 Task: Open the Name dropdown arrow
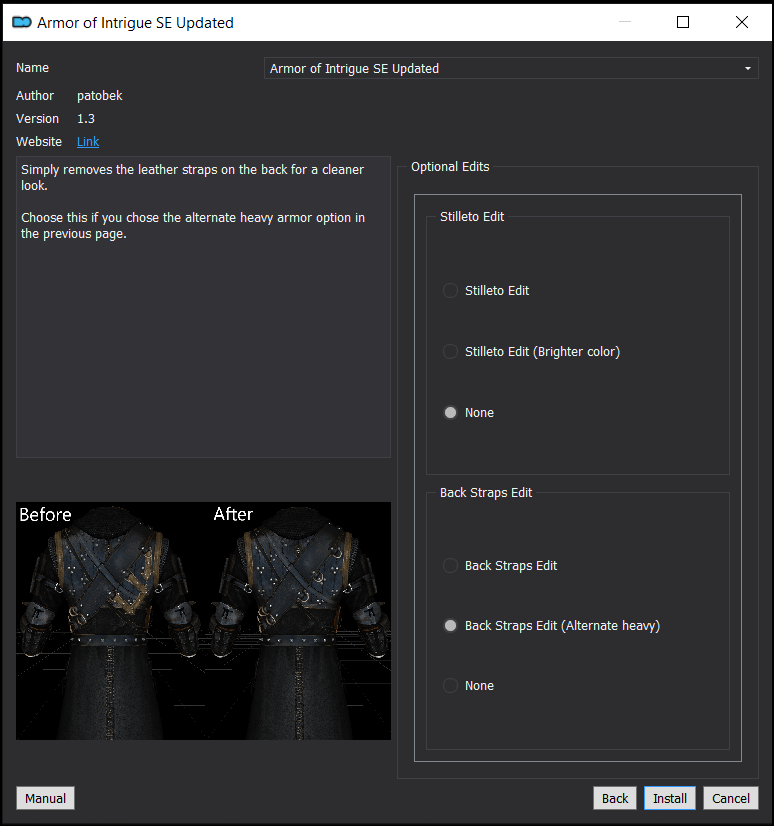click(748, 68)
